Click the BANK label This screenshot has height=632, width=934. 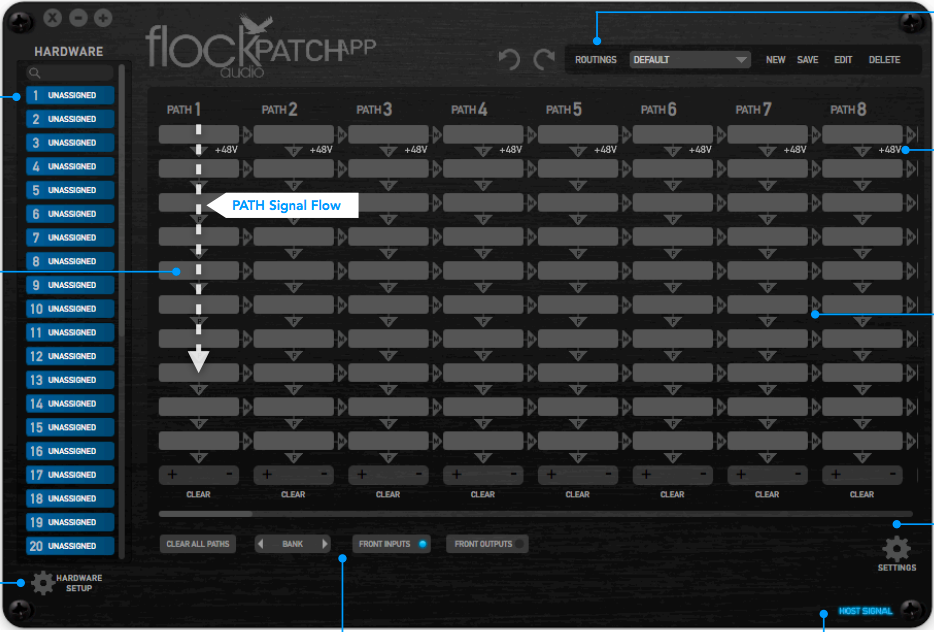[x=292, y=544]
